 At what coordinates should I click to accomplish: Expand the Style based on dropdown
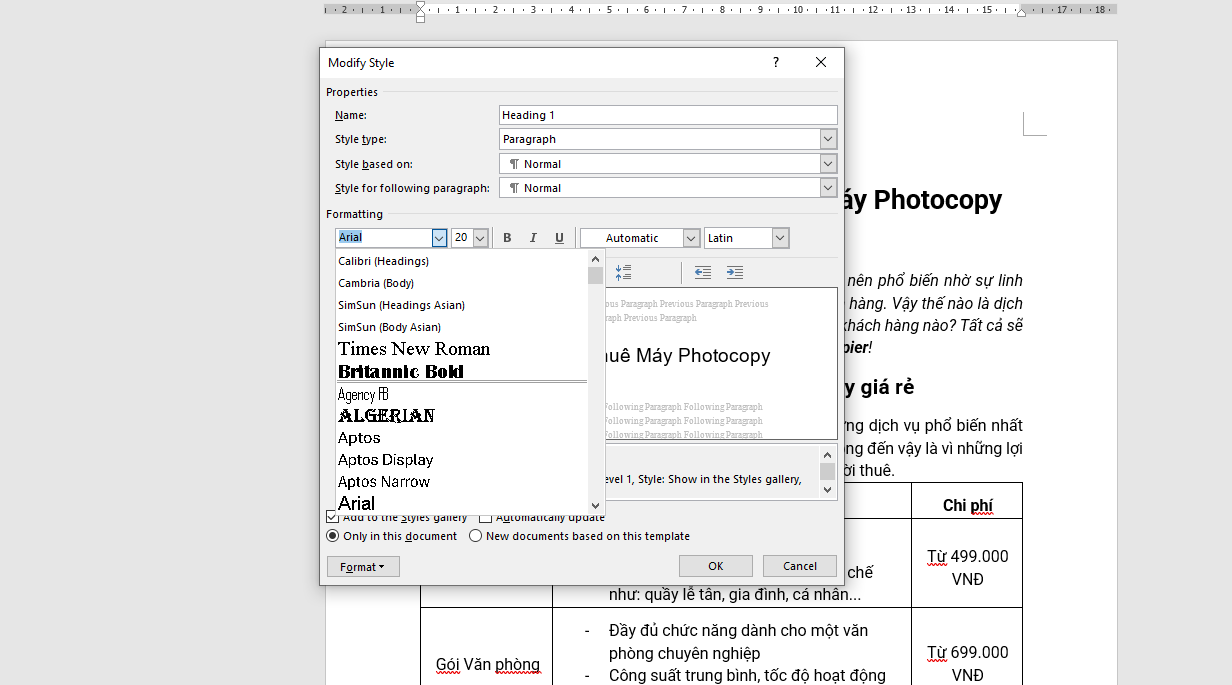[827, 164]
